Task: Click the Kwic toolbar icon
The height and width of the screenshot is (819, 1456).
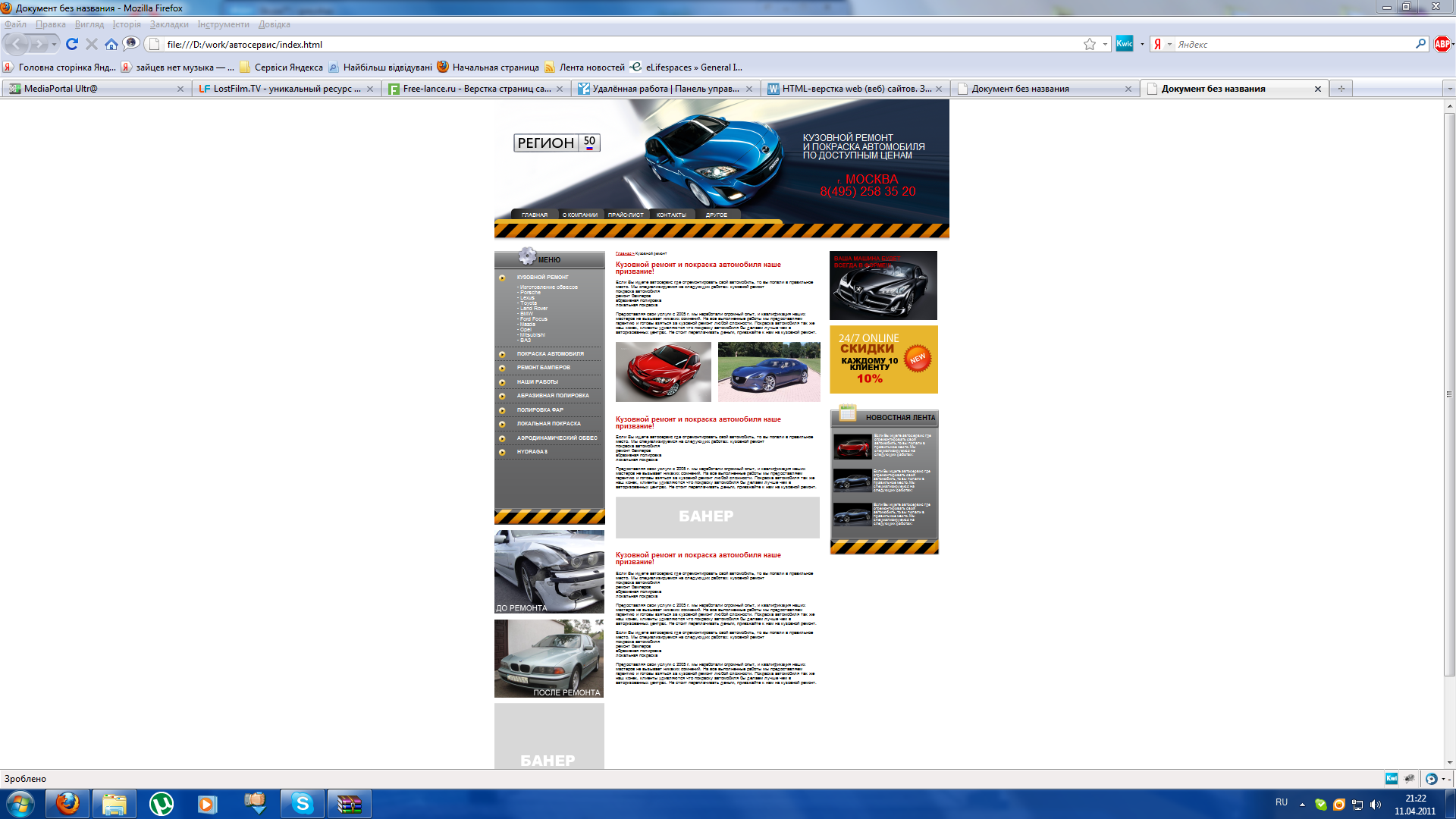Action: click(1125, 44)
